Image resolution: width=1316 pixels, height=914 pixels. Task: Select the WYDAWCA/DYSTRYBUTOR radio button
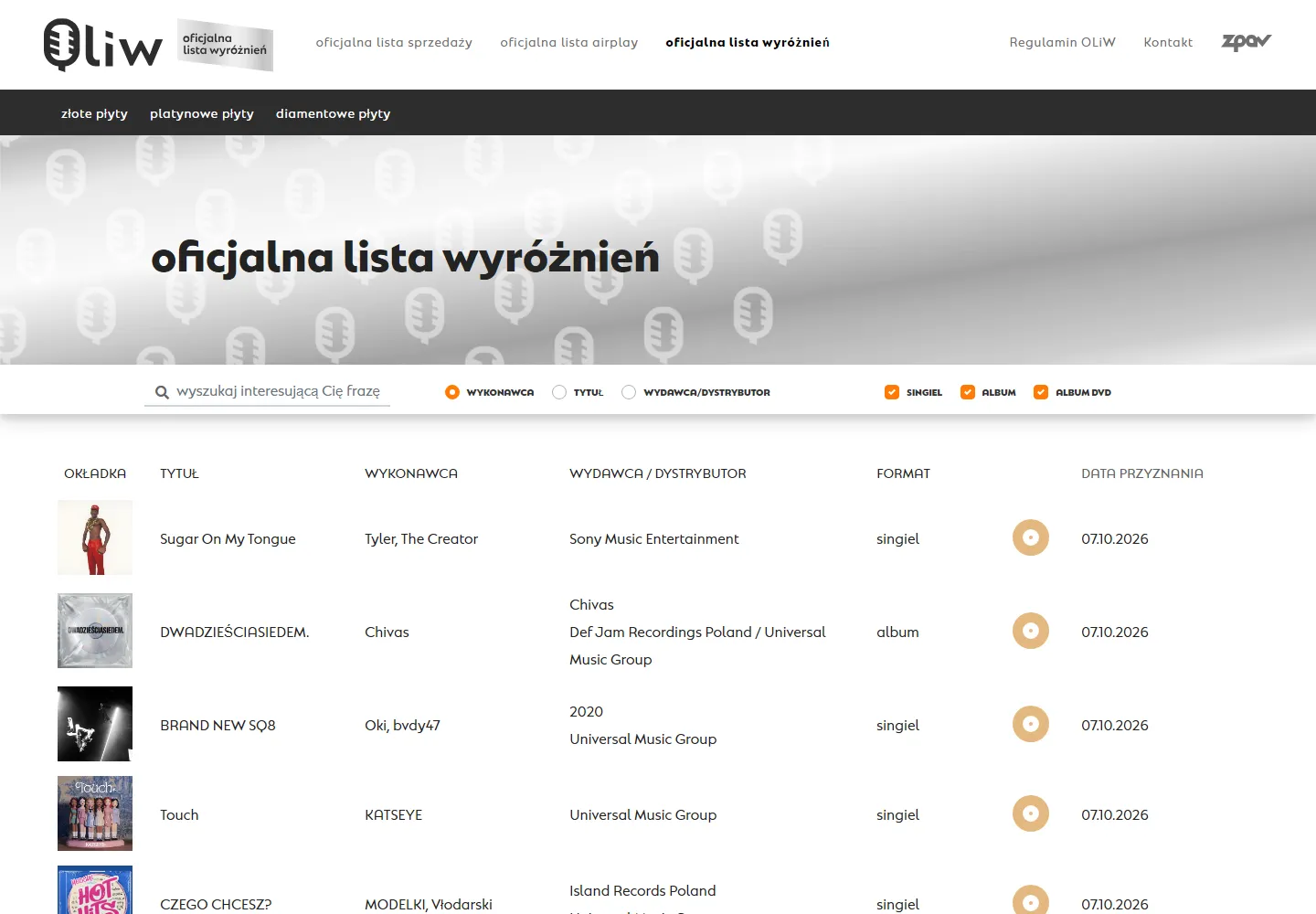629,392
